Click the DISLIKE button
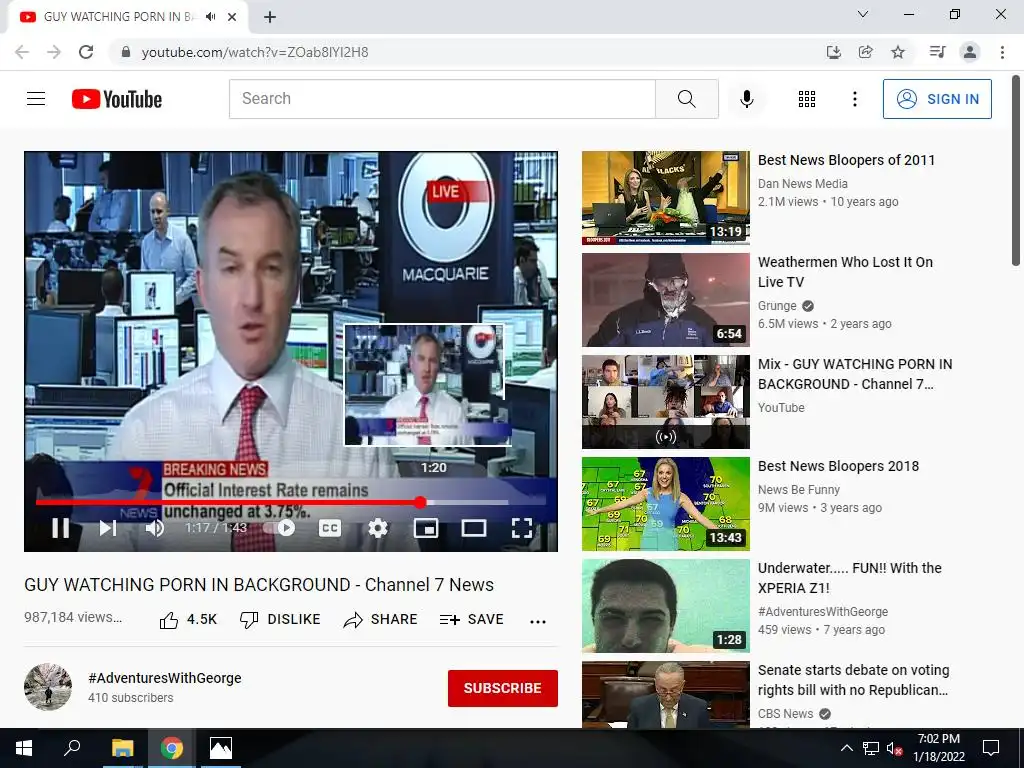 (280, 619)
